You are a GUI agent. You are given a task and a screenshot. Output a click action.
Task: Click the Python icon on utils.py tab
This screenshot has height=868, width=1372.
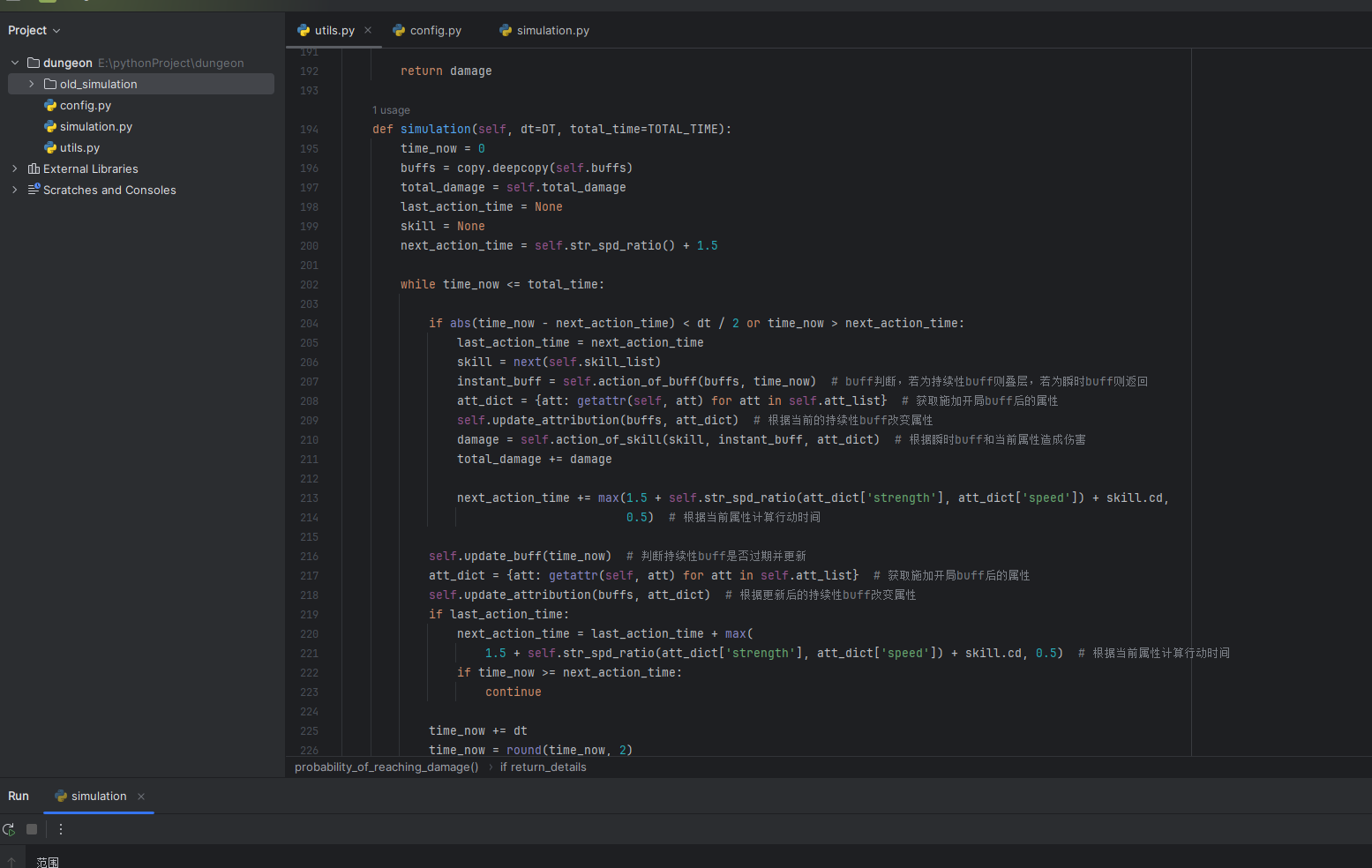[304, 30]
